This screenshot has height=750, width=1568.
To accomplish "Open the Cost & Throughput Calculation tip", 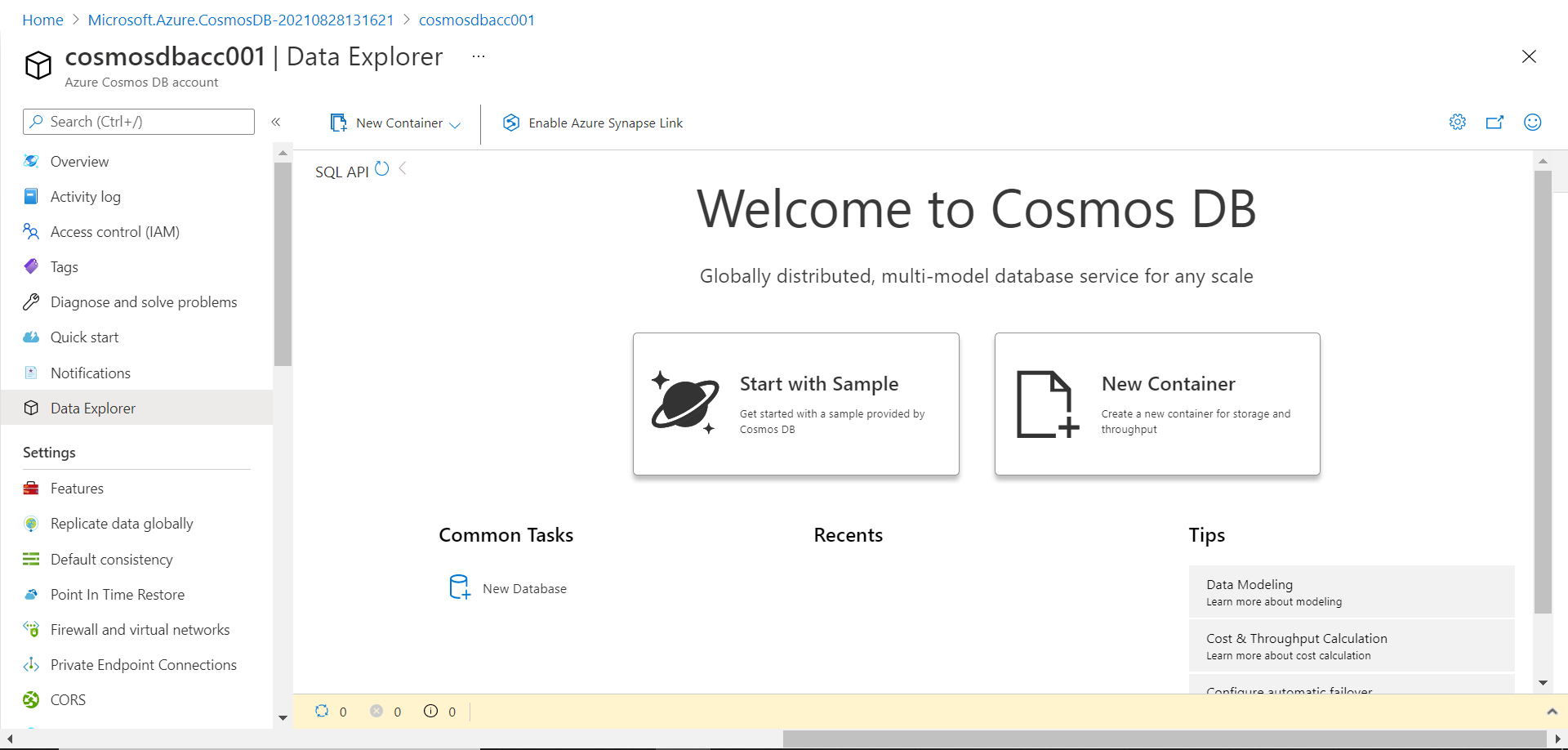I will [1352, 645].
